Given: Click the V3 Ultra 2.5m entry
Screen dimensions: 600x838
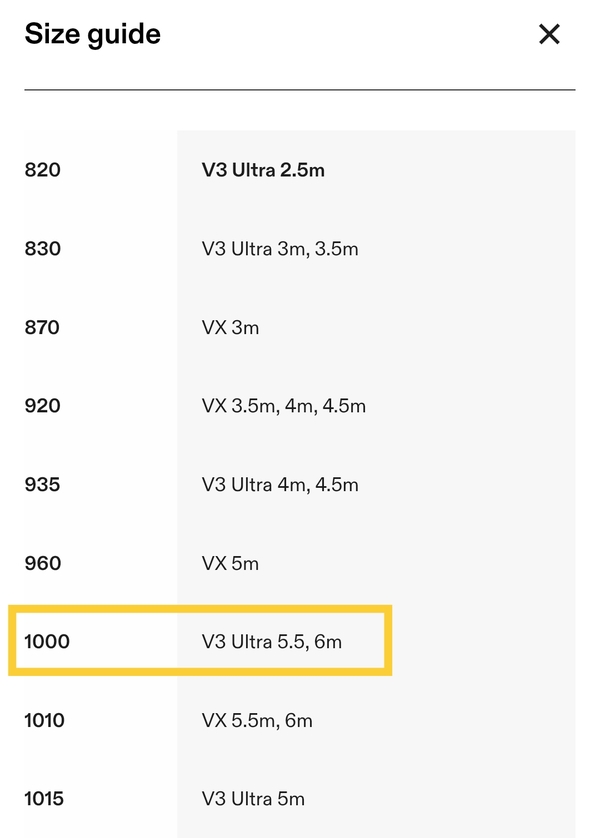Looking at the screenshot, I should 263,170.
